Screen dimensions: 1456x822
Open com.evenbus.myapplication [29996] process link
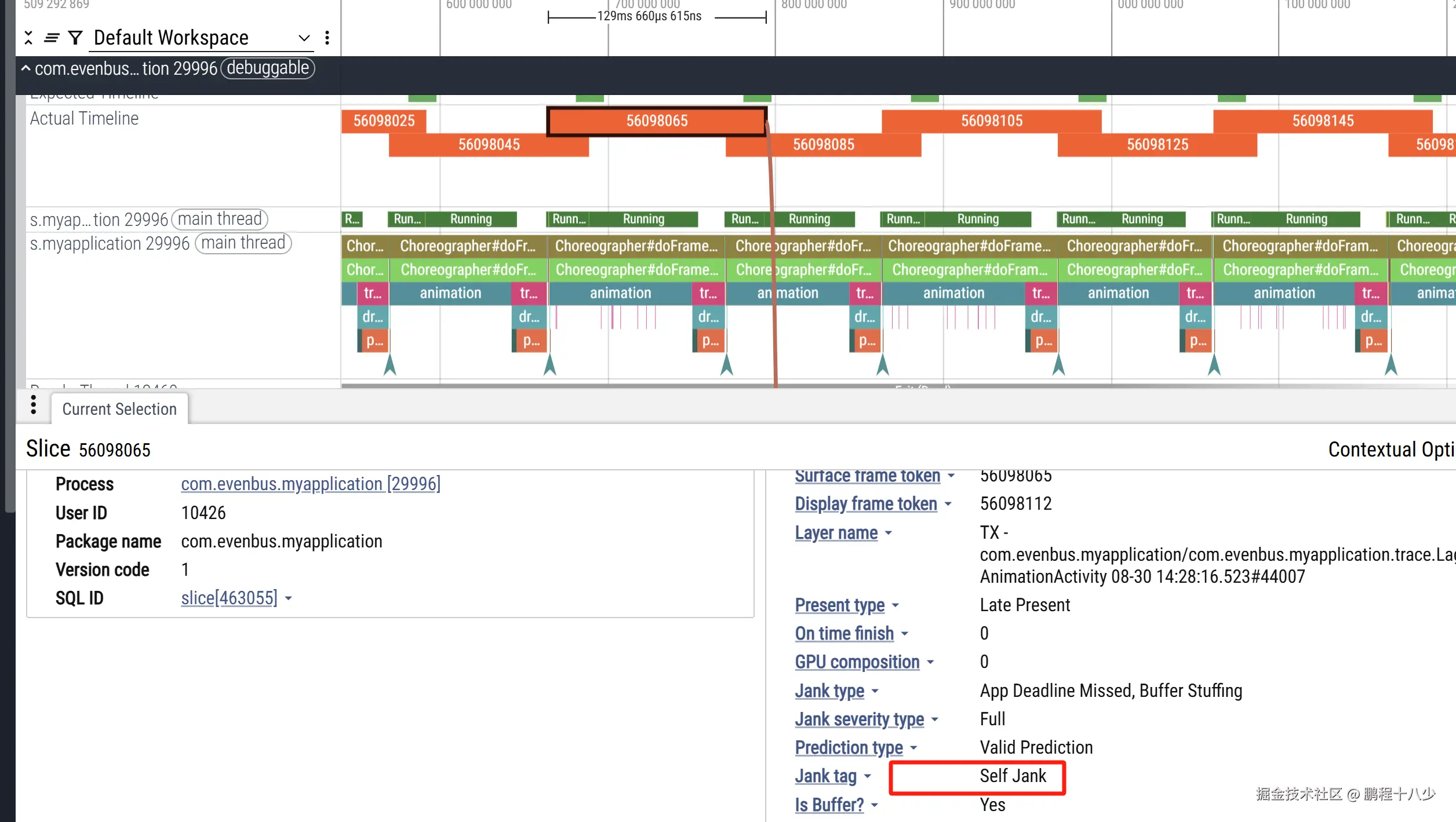click(311, 484)
